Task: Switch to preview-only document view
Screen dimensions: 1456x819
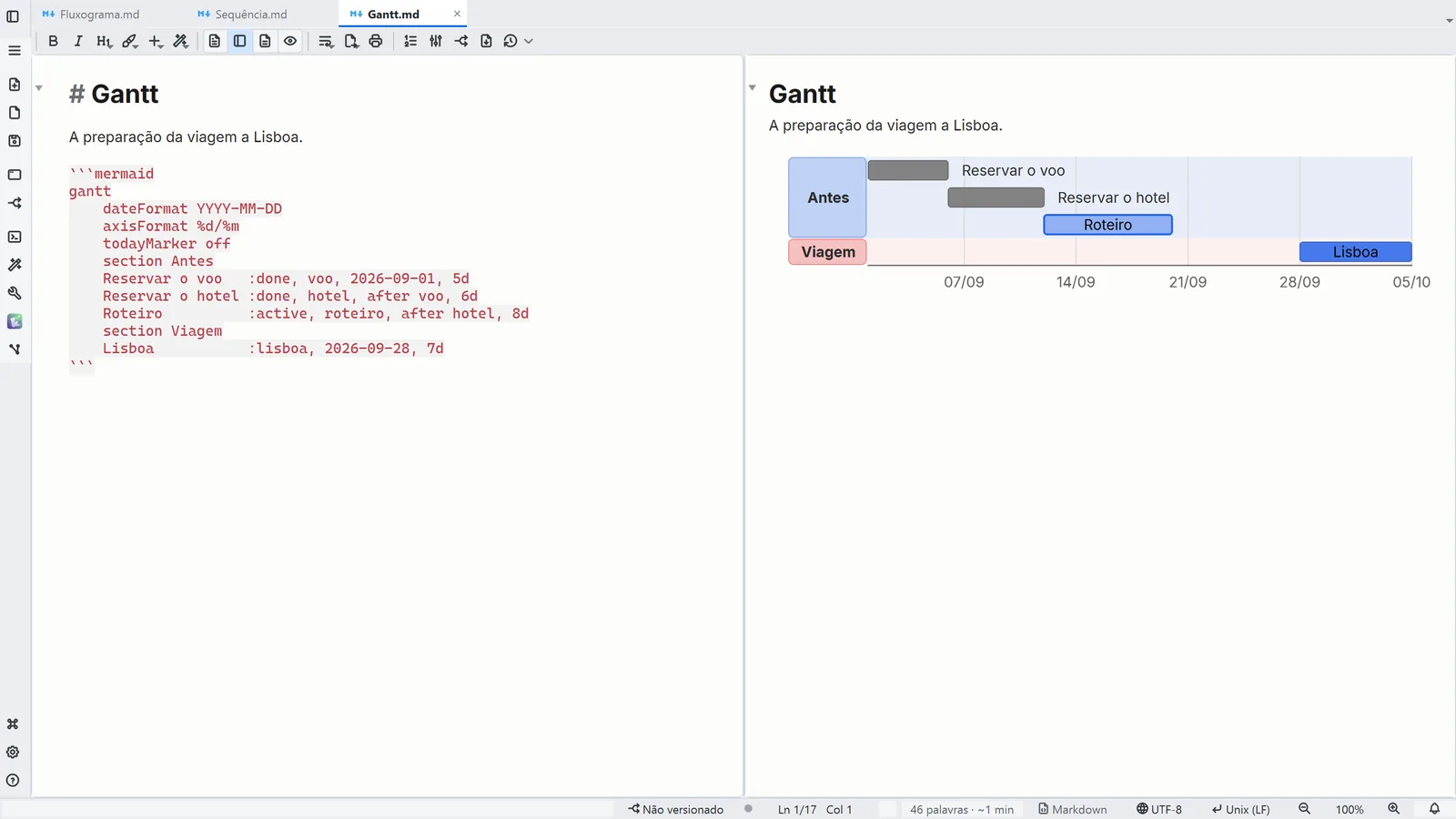Action: [x=265, y=41]
